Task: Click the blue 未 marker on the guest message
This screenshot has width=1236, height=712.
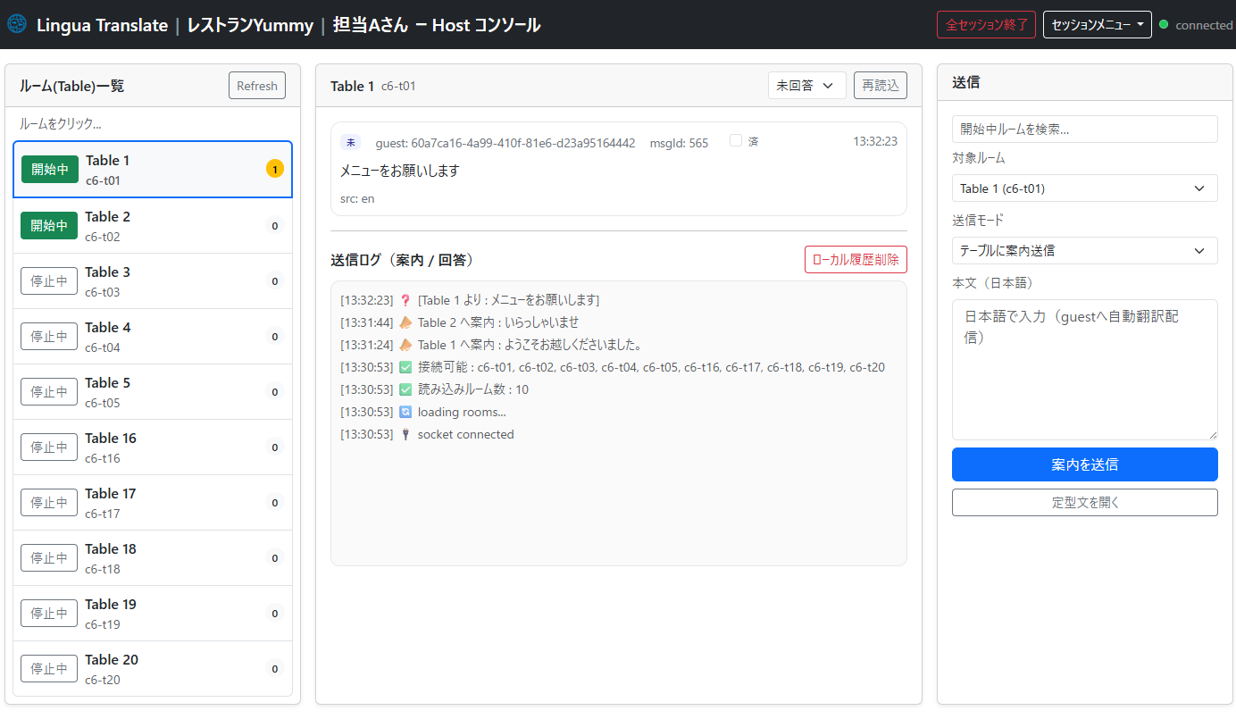Action: pos(350,142)
